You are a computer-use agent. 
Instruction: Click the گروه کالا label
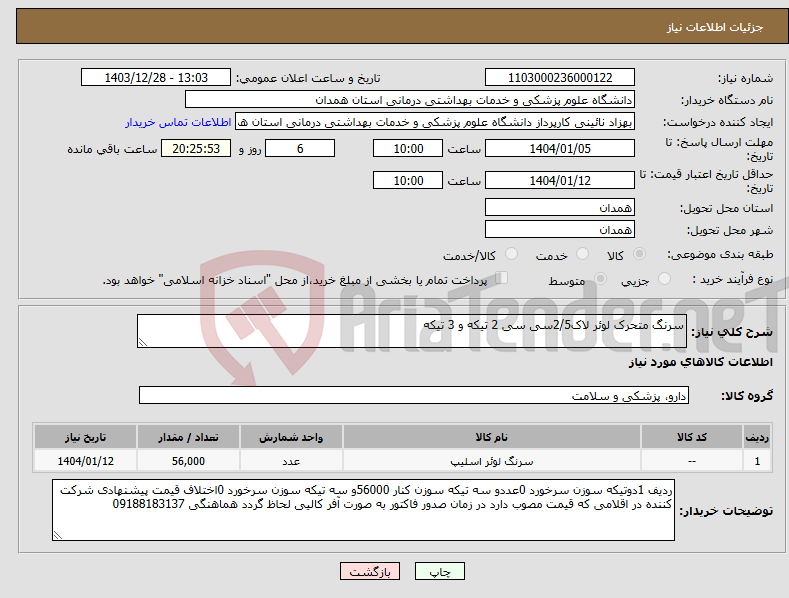[747, 396]
